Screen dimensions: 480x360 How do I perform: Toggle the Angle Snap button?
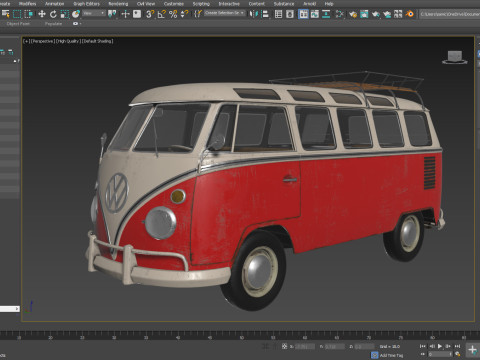coord(162,14)
